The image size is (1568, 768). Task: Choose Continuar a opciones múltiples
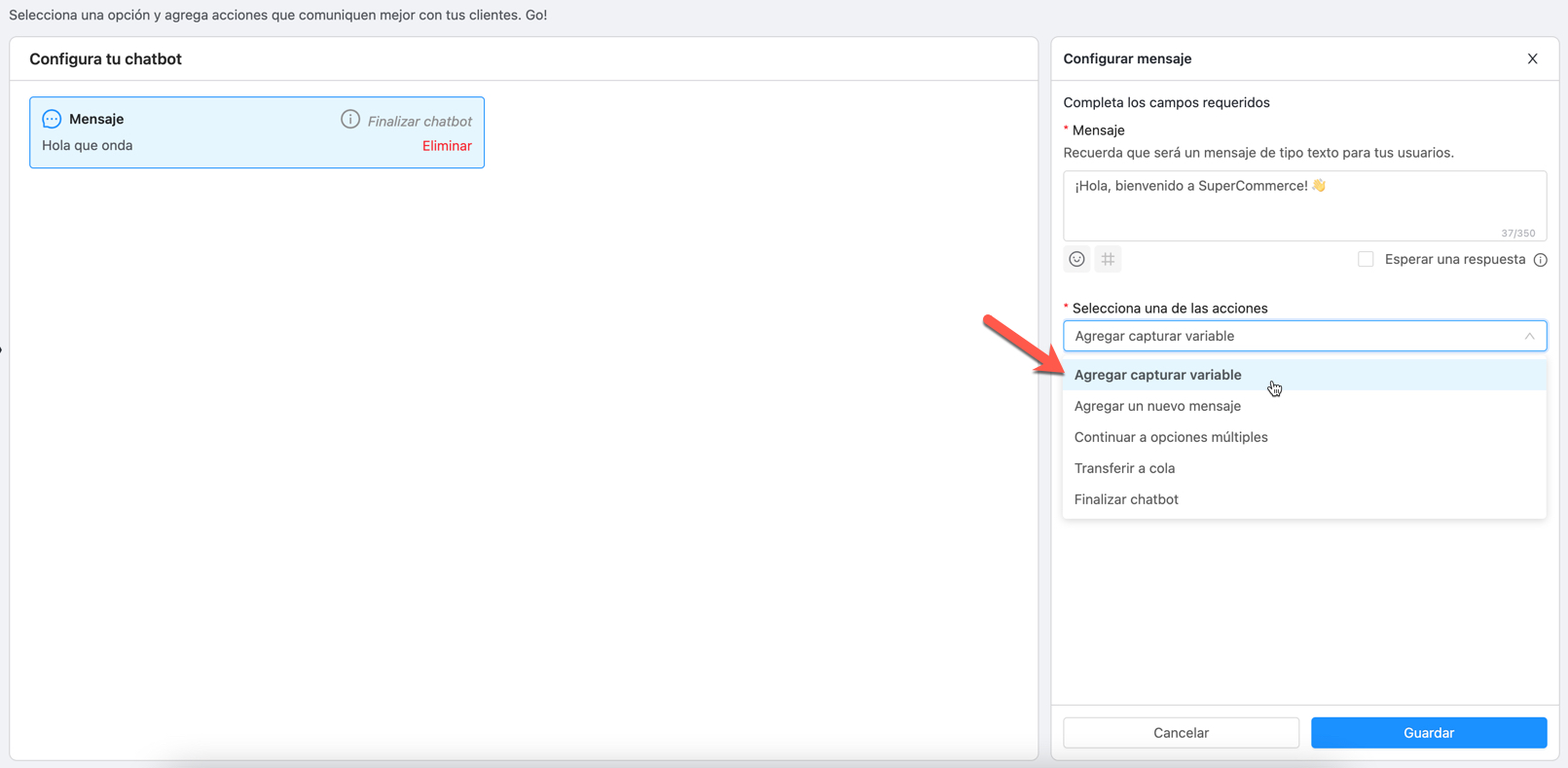[x=1304, y=437]
